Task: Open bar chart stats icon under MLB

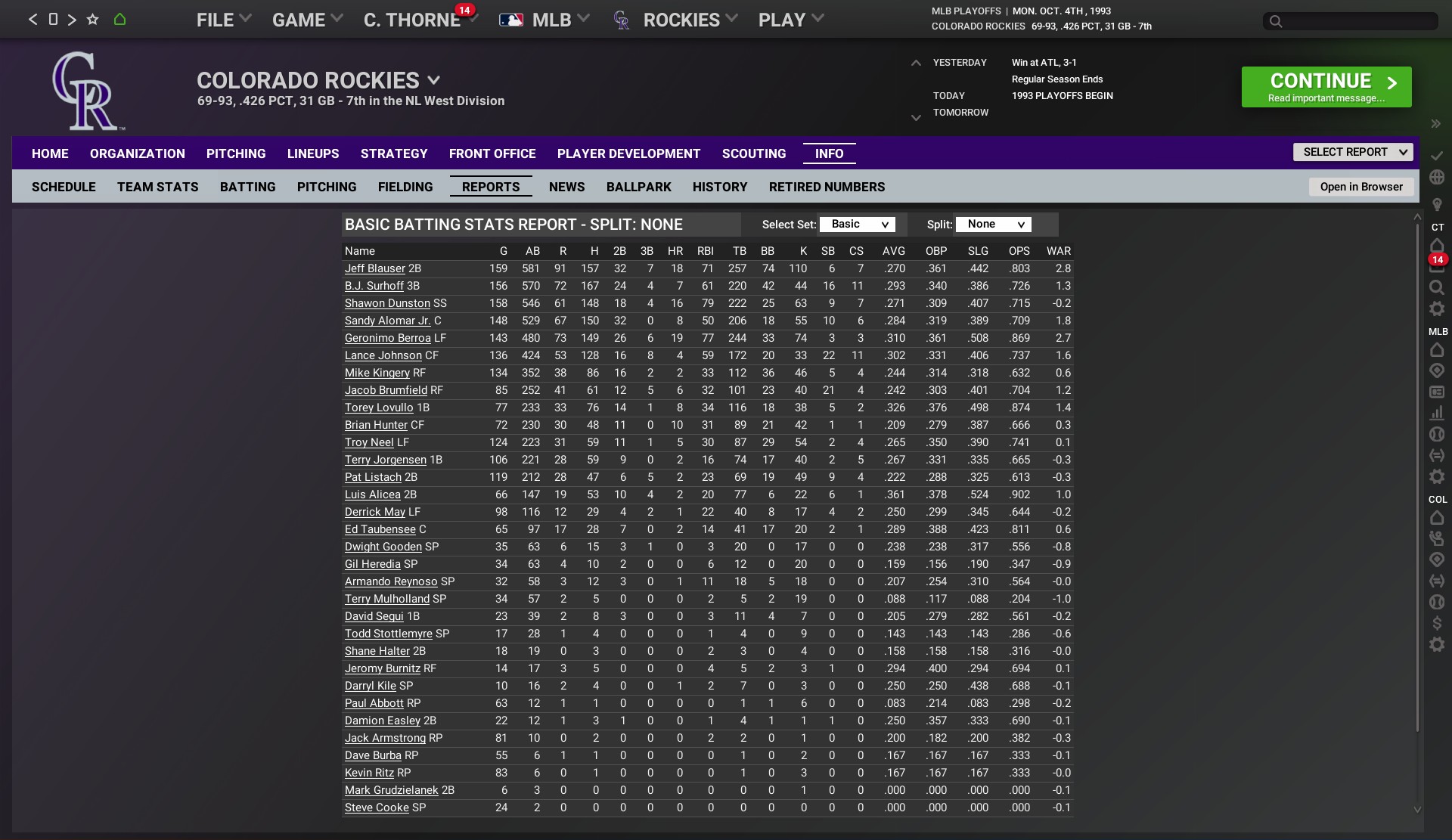Action: click(x=1437, y=413)
